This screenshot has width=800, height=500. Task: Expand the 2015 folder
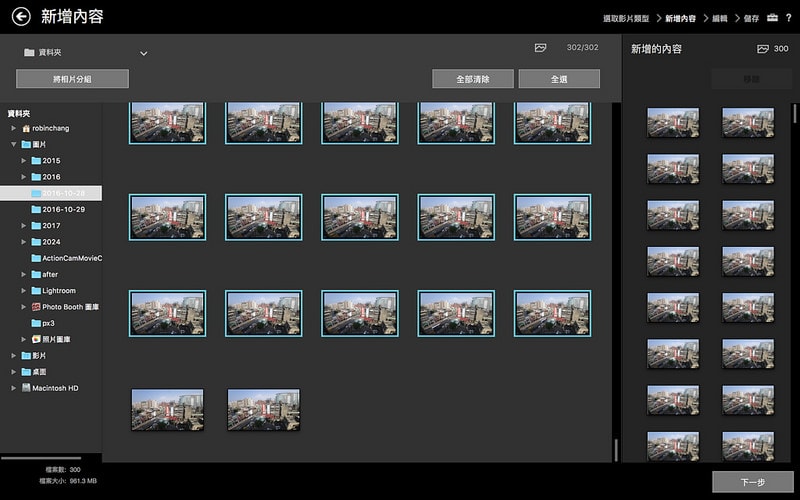(23, 161)
